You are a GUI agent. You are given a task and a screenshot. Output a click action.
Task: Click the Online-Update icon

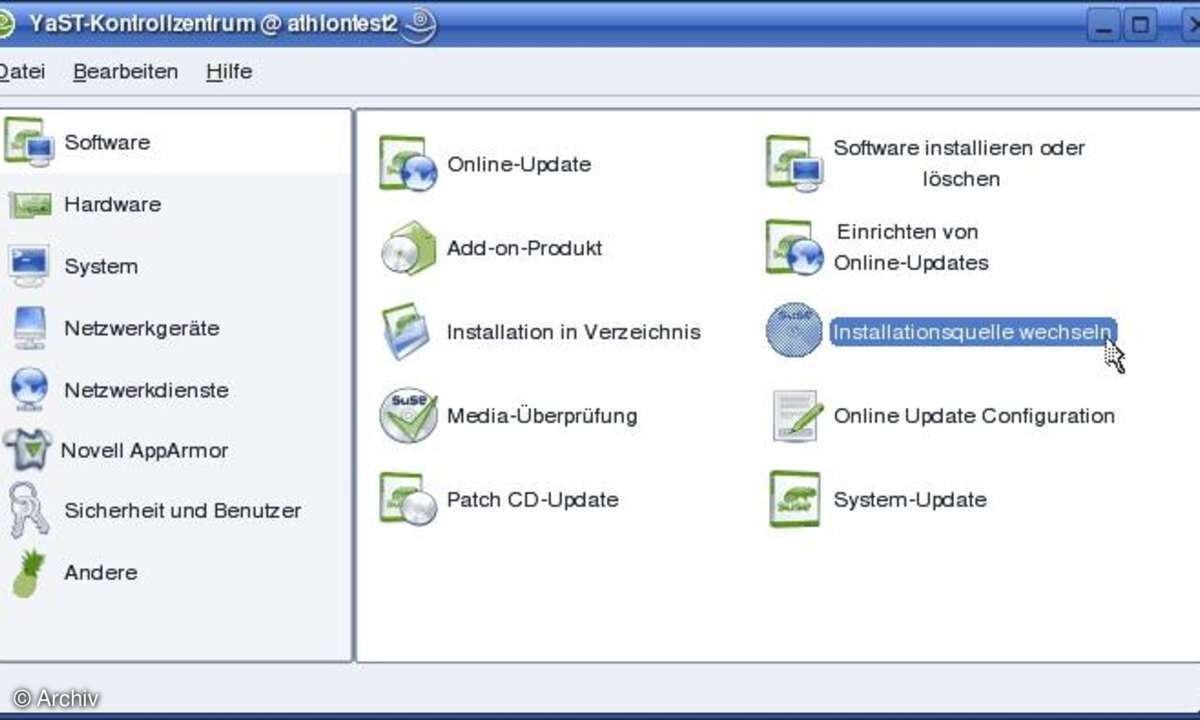click(x=408, y=164)
